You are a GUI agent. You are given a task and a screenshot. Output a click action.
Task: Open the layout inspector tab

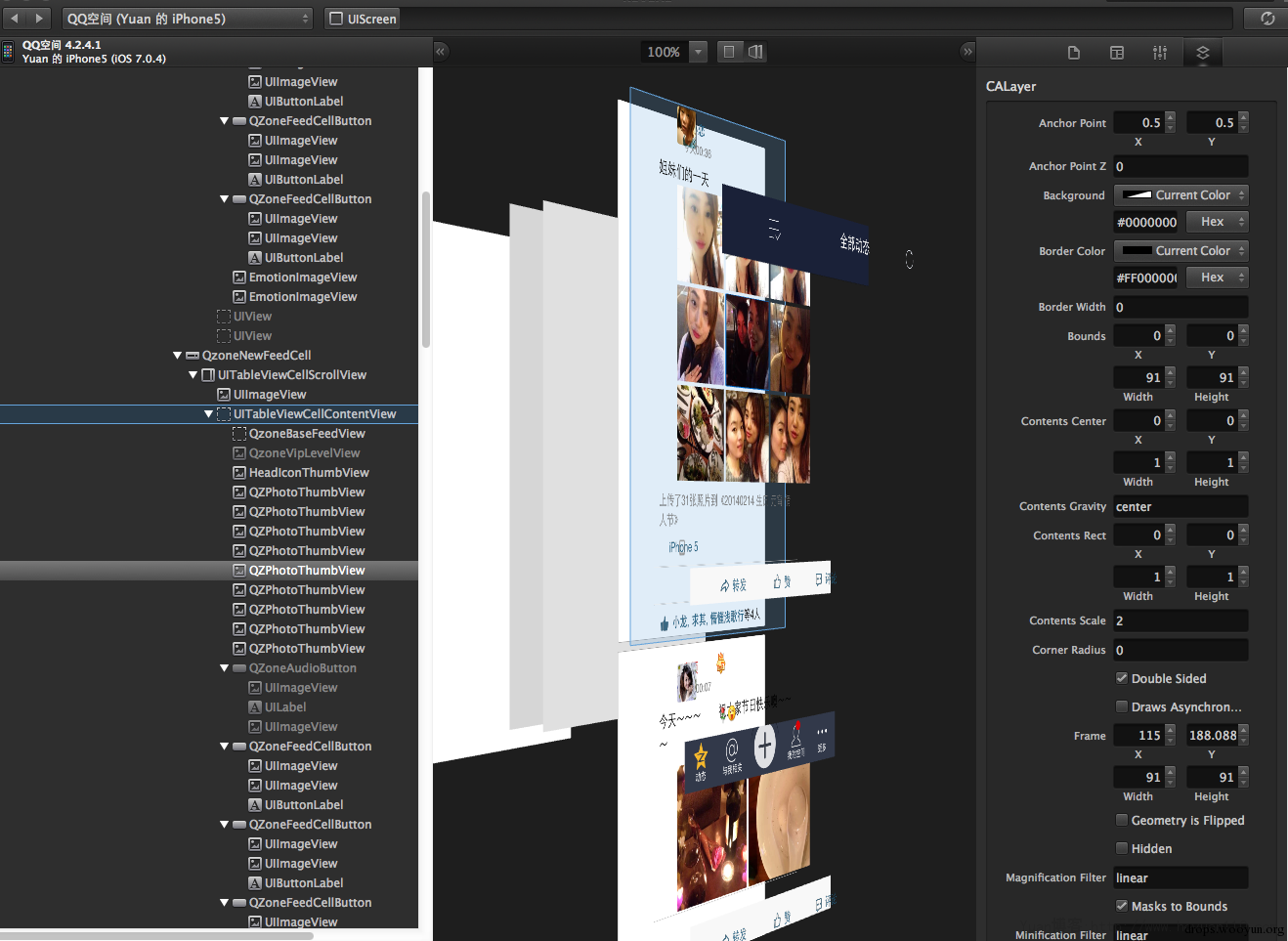click(x=1117, y=53)
